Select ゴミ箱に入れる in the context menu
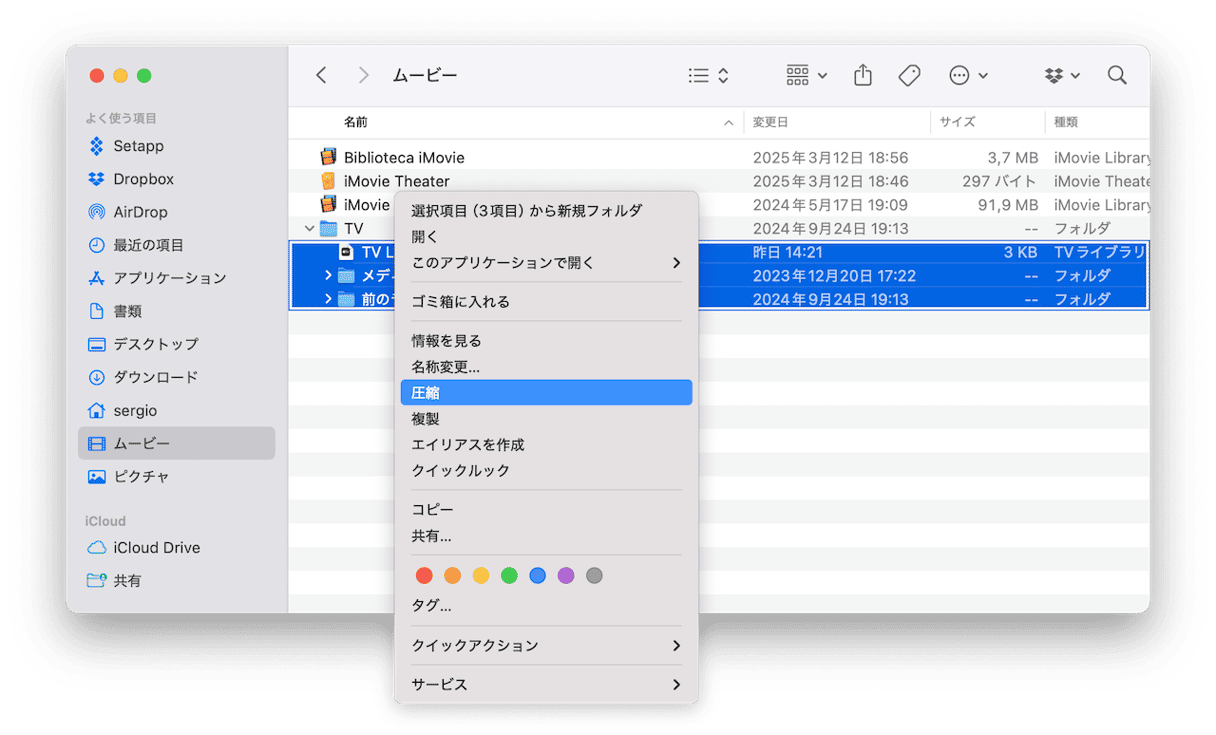 click(x=461, y=301)
